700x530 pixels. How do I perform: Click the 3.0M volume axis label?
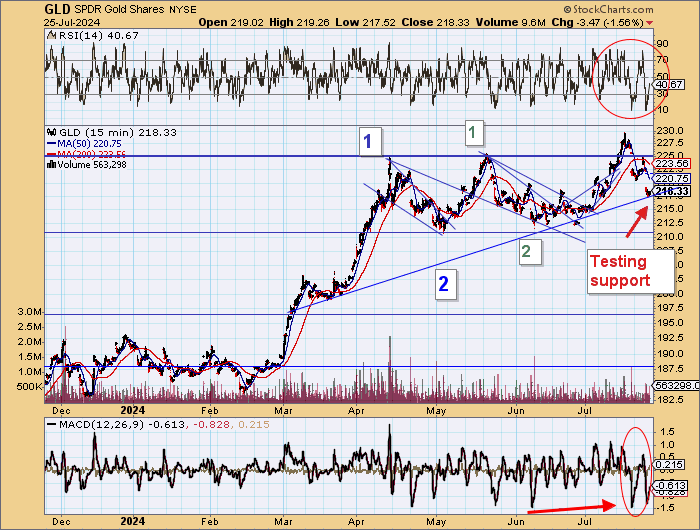pyautogui.click(x=30, y=312)
